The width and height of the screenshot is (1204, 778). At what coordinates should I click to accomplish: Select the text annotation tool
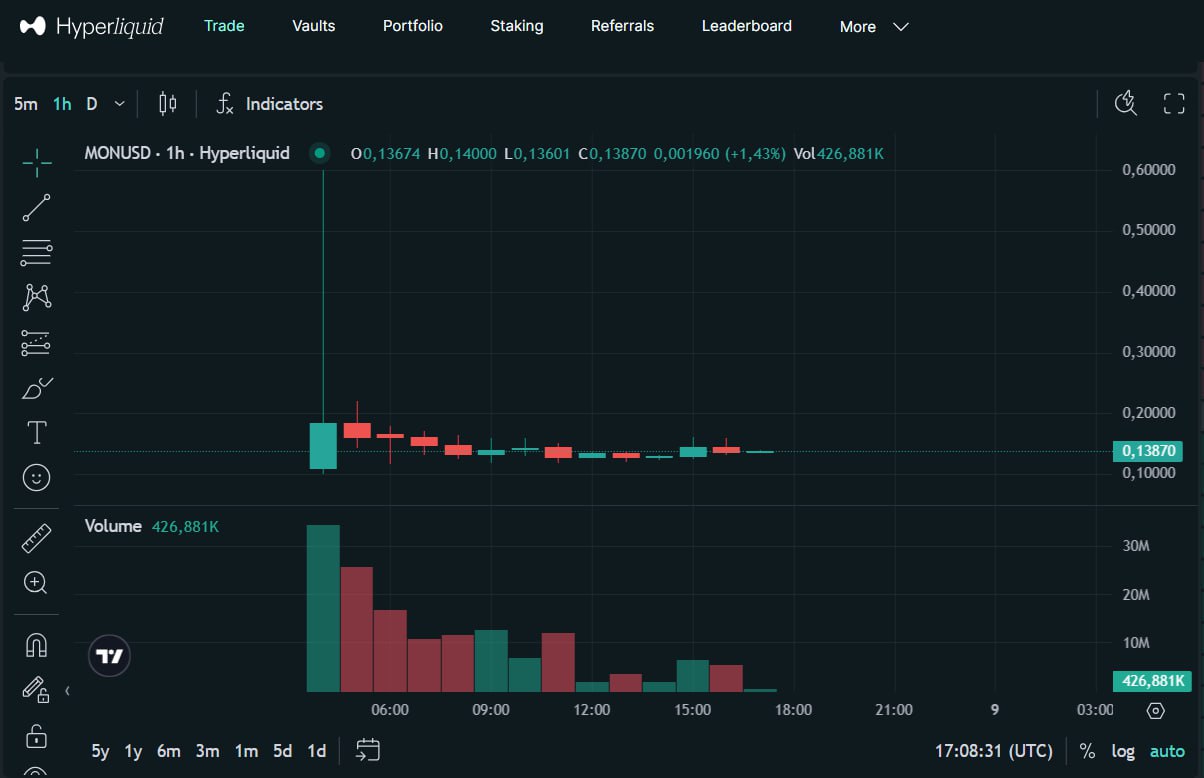click(x=36, y=433)
